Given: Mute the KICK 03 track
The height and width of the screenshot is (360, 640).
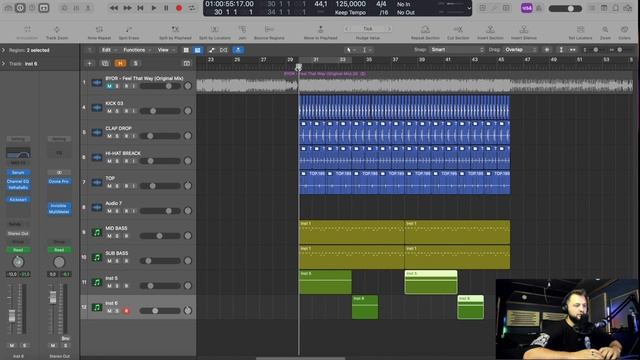Looking at the screenshot, I should (x=109, y=111).
